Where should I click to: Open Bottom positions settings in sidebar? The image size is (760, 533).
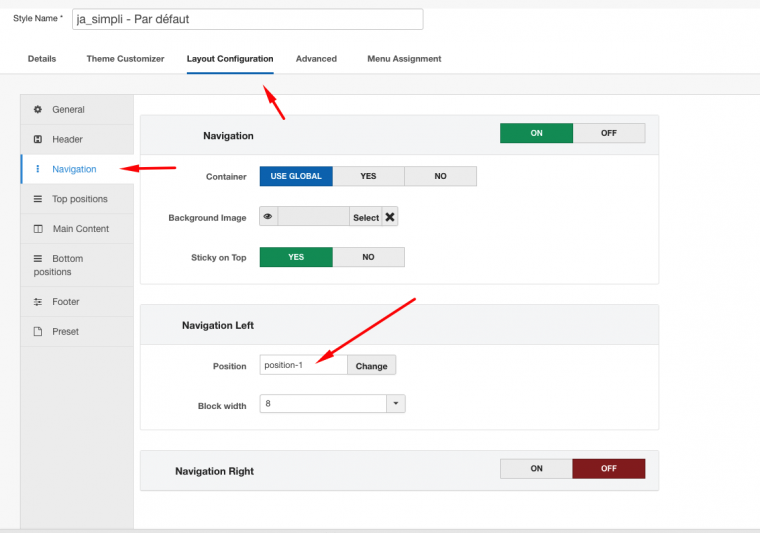[77, 265]
